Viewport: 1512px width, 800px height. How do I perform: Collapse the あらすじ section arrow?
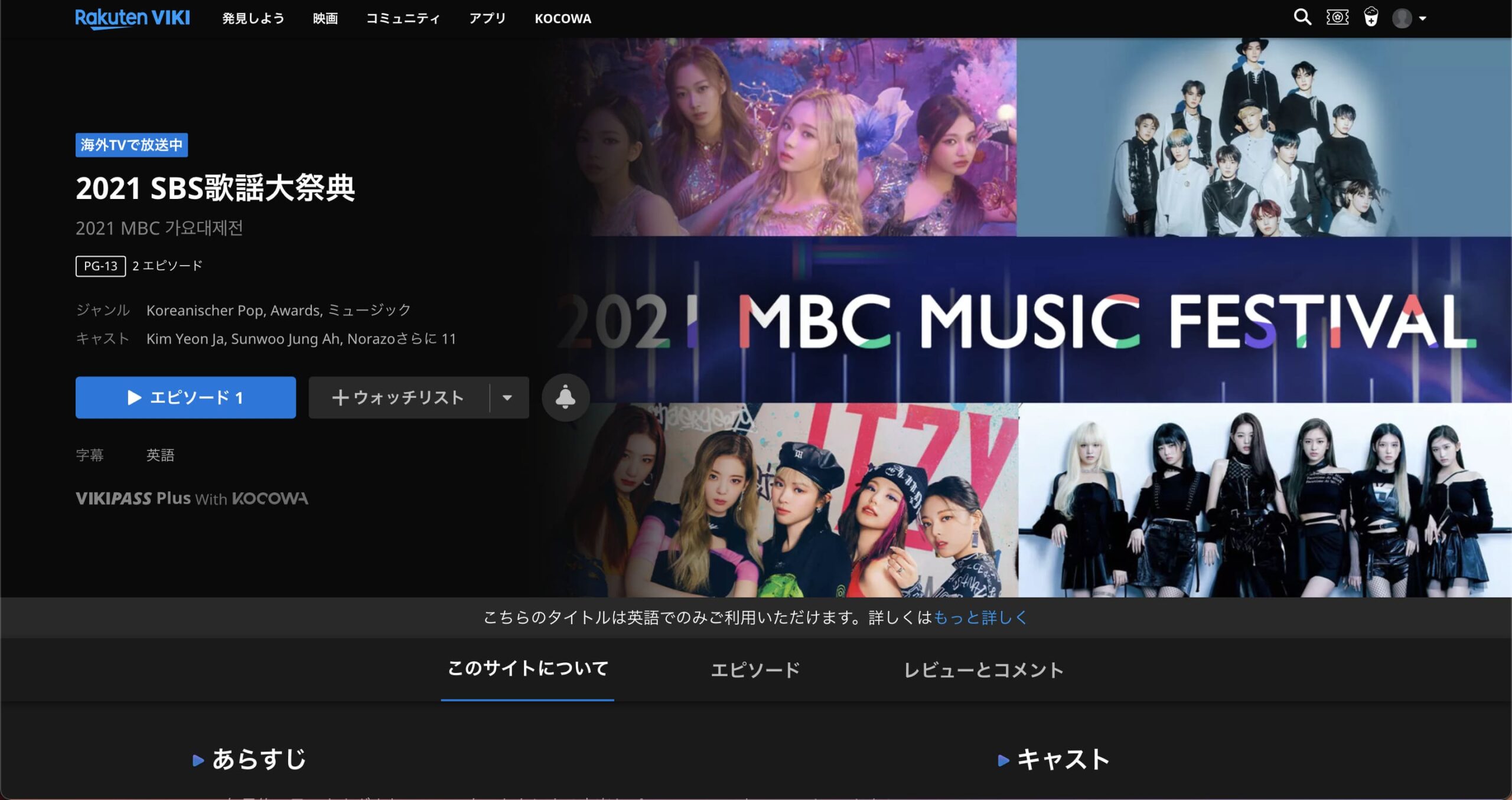point(198,760)
